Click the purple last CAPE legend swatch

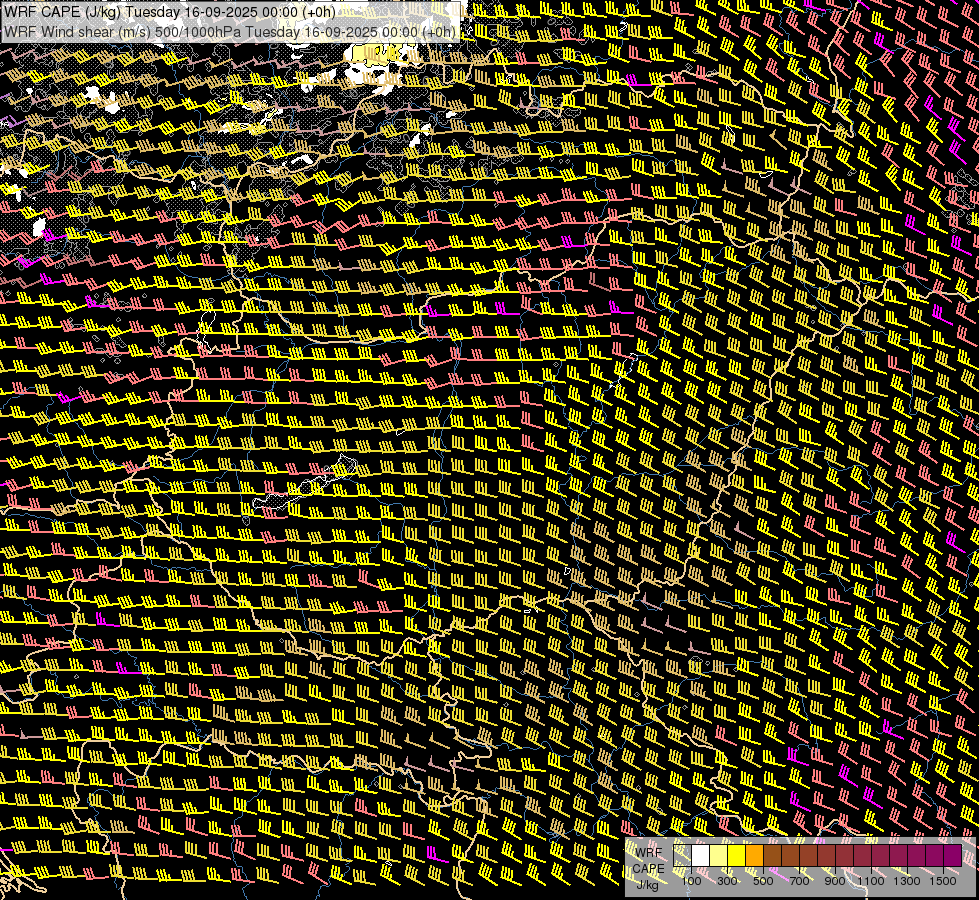953,856
